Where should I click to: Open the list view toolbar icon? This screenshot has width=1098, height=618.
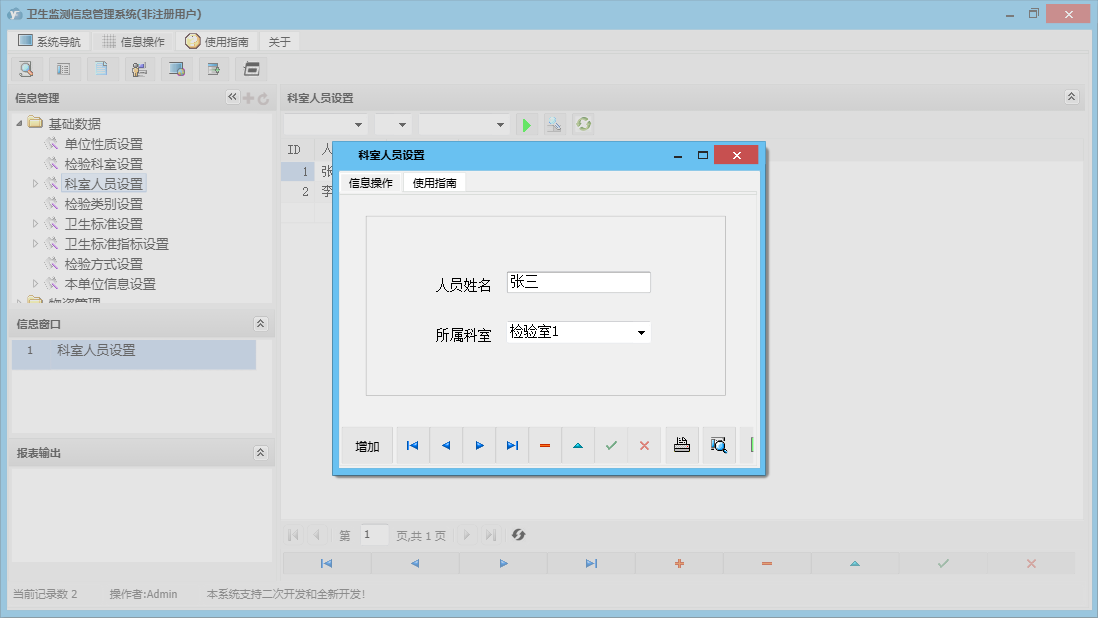coord(63,68)
